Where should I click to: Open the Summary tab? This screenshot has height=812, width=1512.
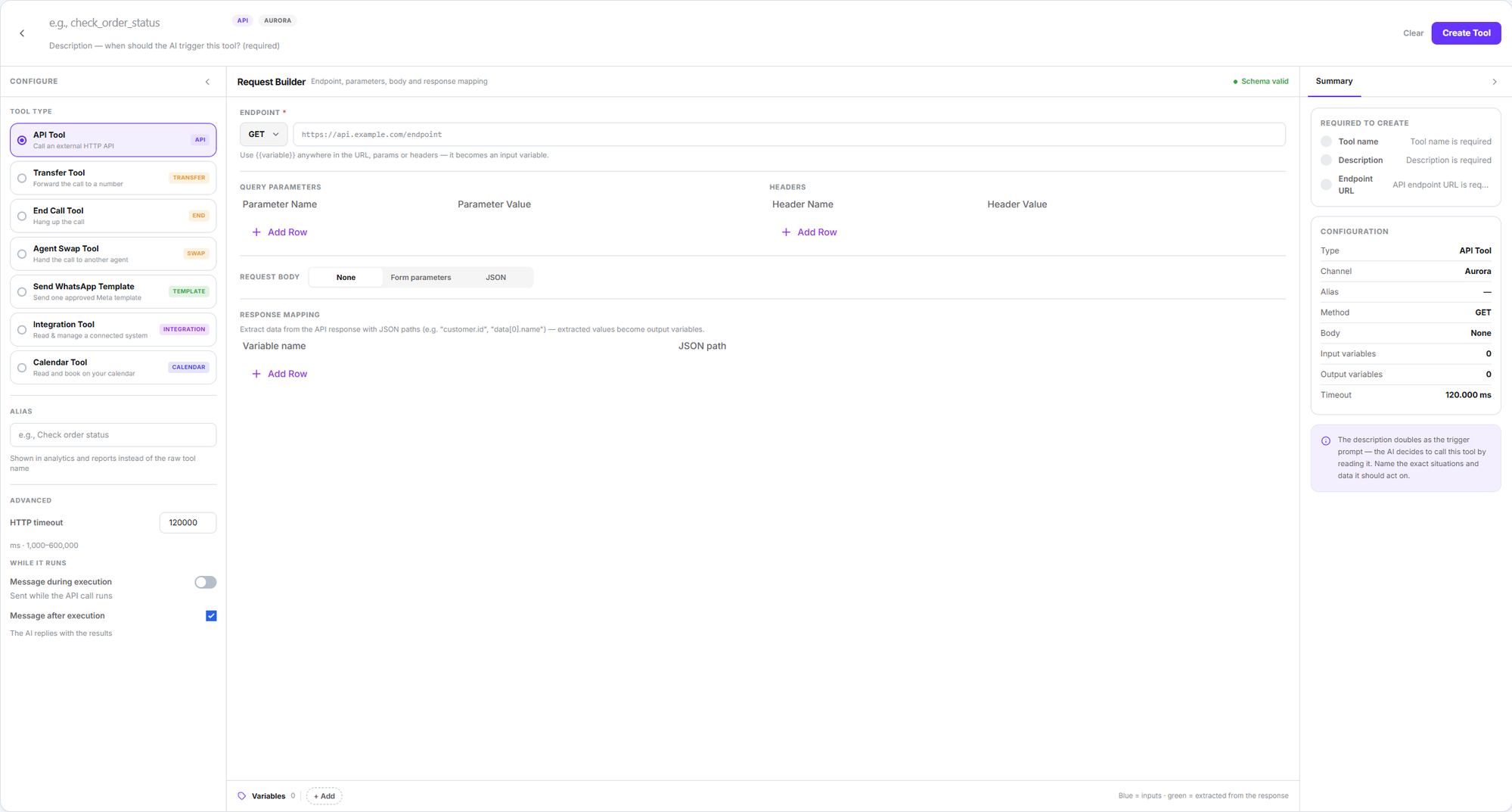(1334, 81)
